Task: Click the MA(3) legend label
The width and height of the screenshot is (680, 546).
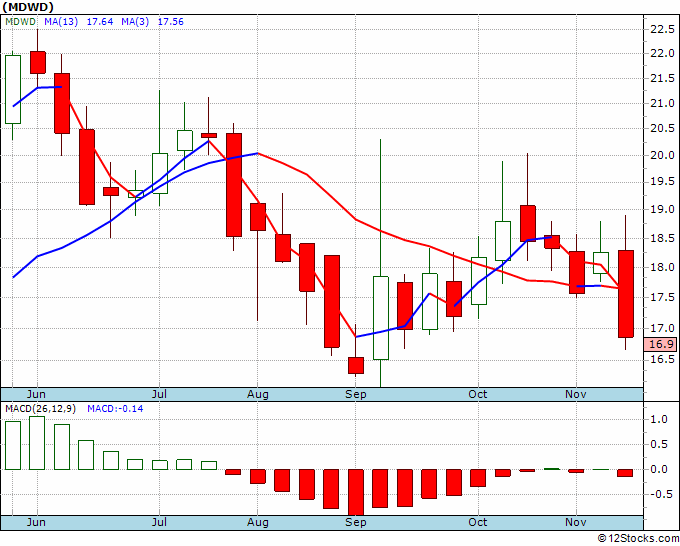Action: (135, 22)
